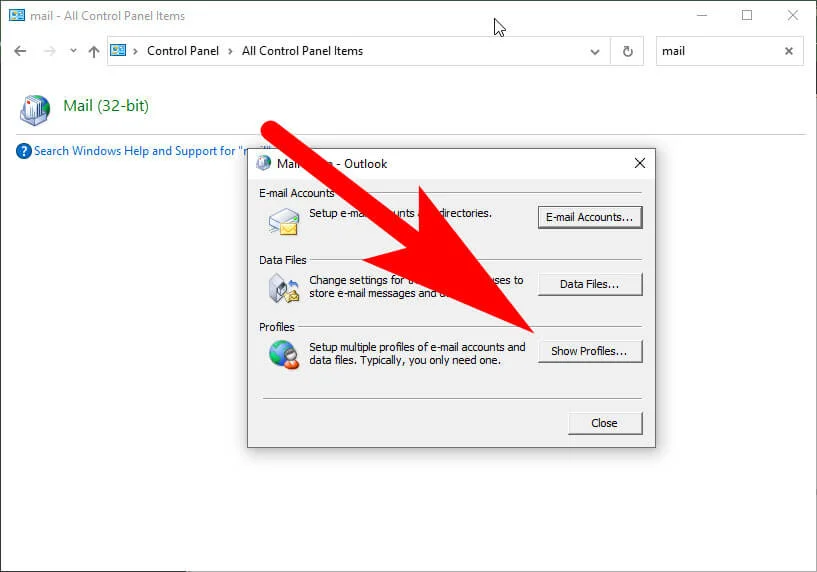Click the envelope E-mail Accounts icon
The width and height of the screenshot is (817, 572).
[283, 221]
